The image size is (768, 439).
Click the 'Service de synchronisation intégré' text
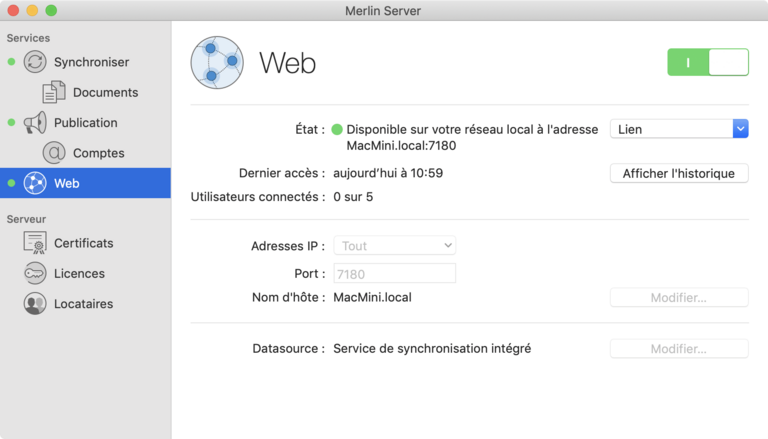(432, 348)
